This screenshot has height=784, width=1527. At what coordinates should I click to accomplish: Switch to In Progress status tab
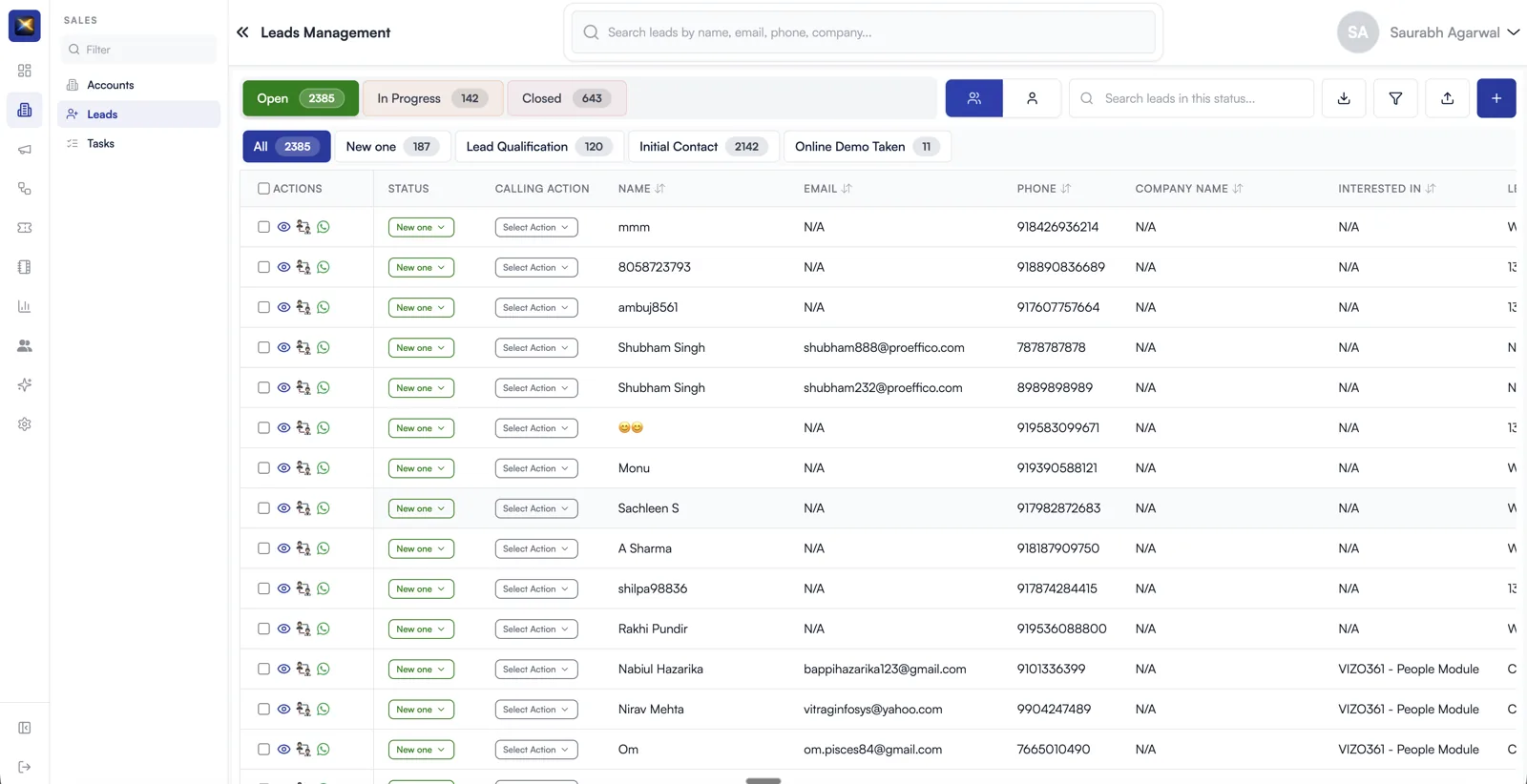tap(432, 98)
